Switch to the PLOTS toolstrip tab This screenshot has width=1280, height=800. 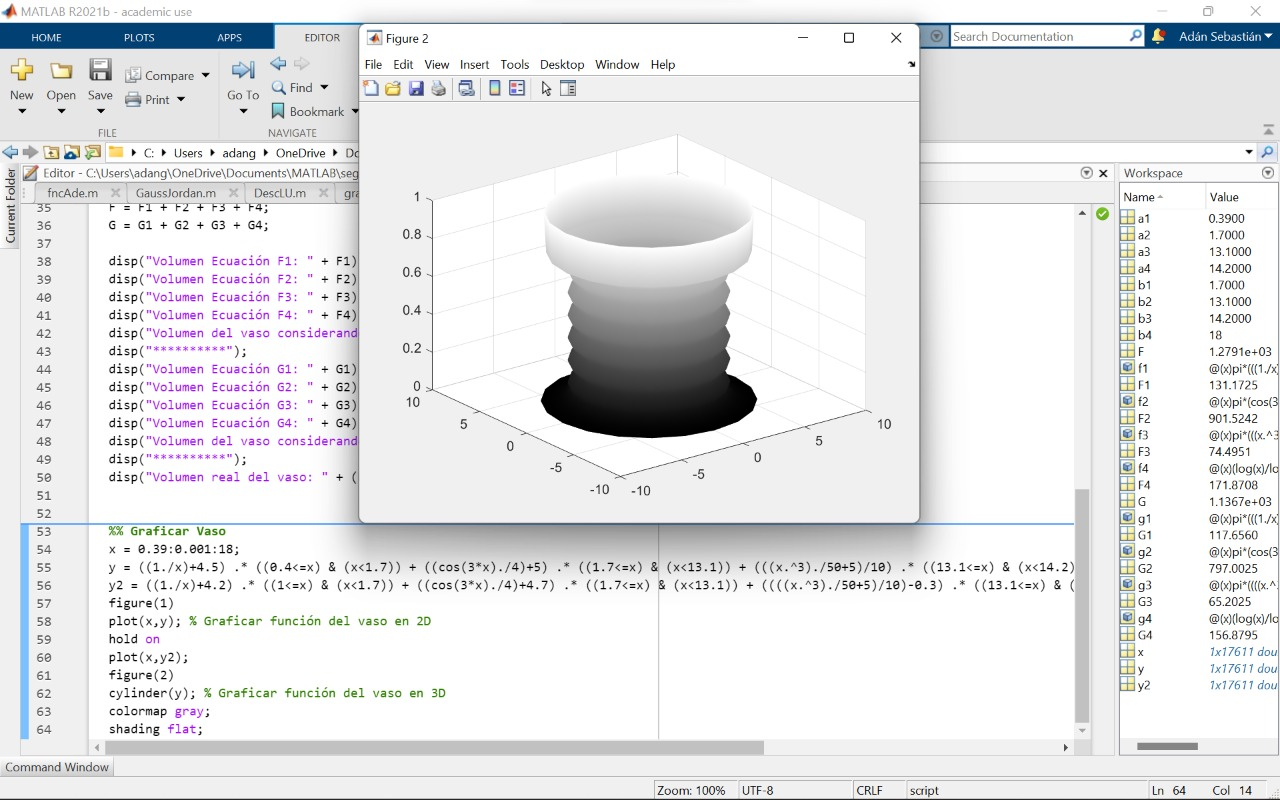(139, 37)
